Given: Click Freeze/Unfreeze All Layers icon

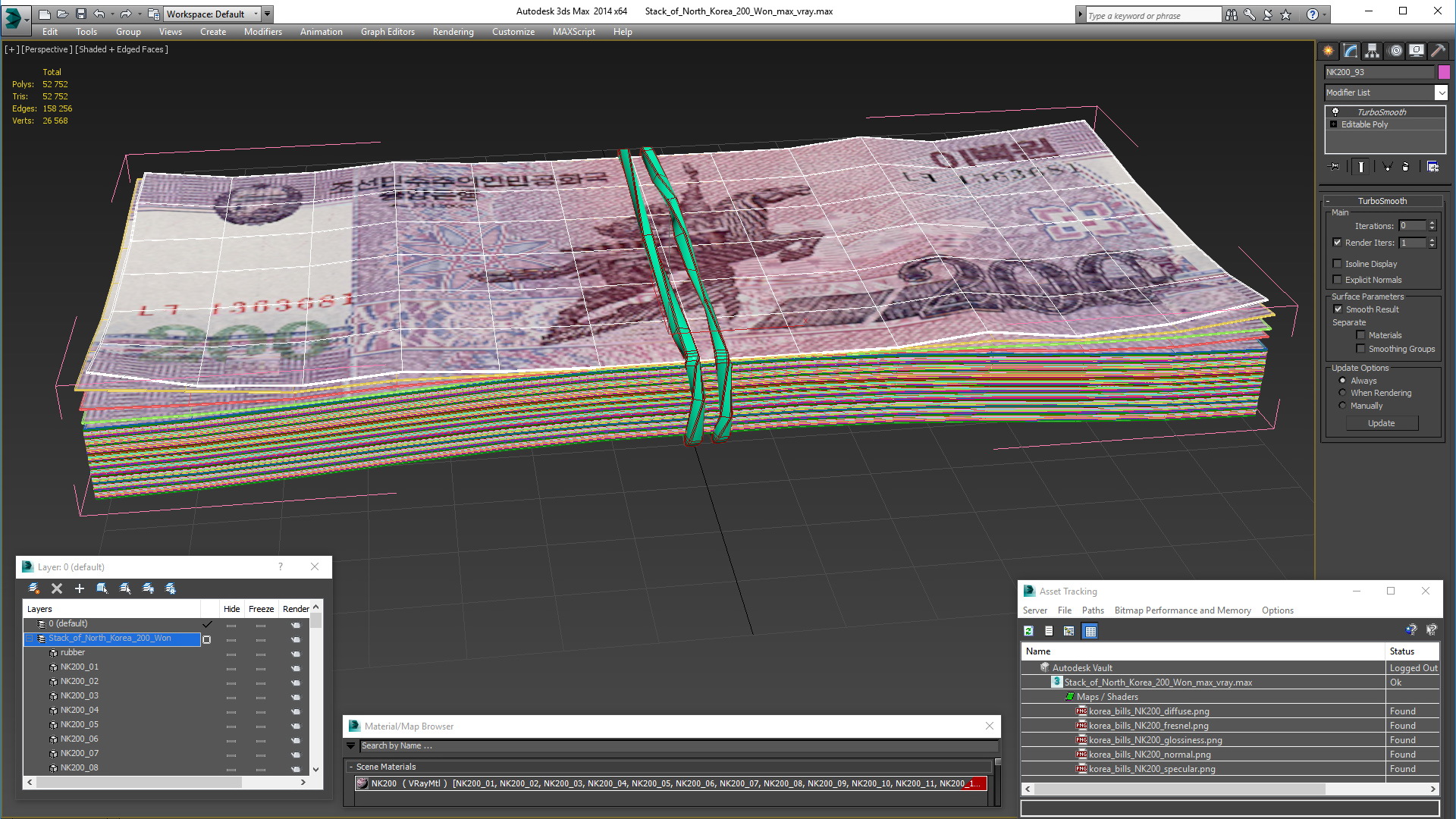Looking at the screenshot, I should coord(171,588).
